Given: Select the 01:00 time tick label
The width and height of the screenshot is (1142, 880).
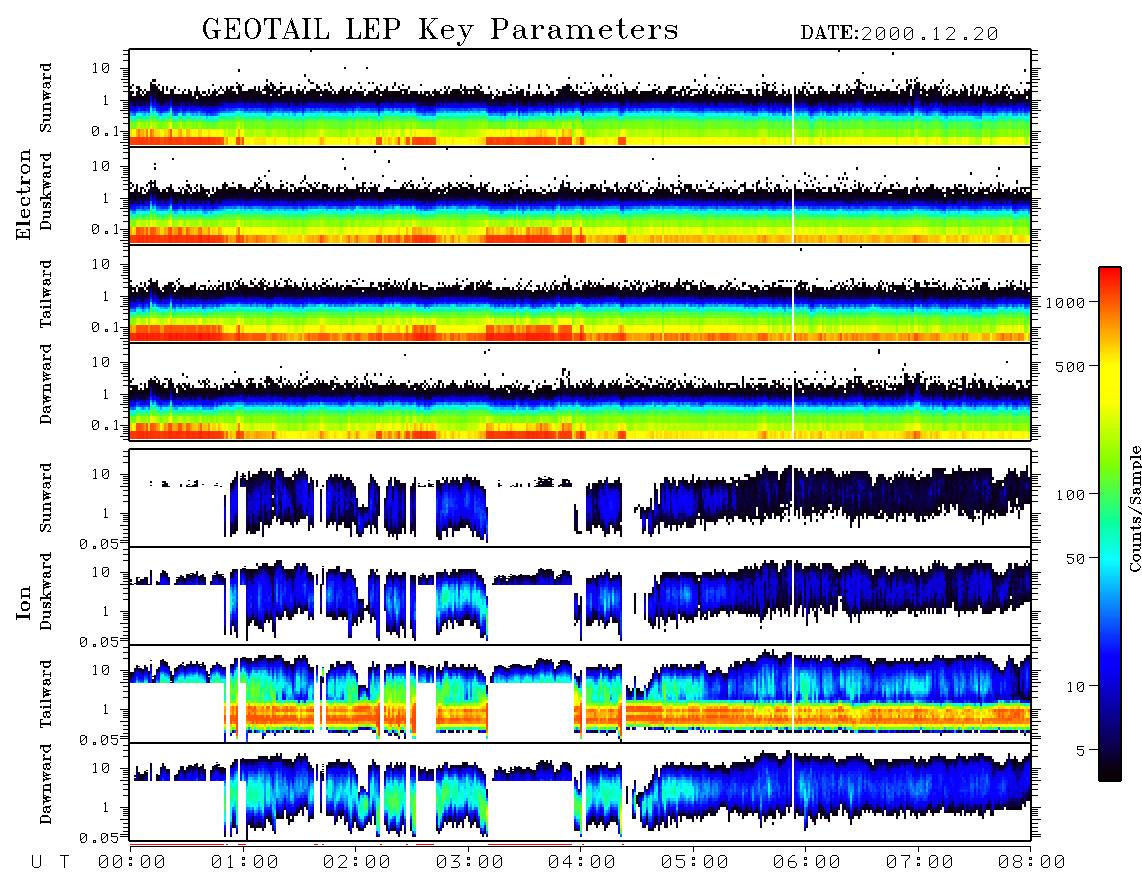Looking at the screenshot, I should [x=245, y=863].
